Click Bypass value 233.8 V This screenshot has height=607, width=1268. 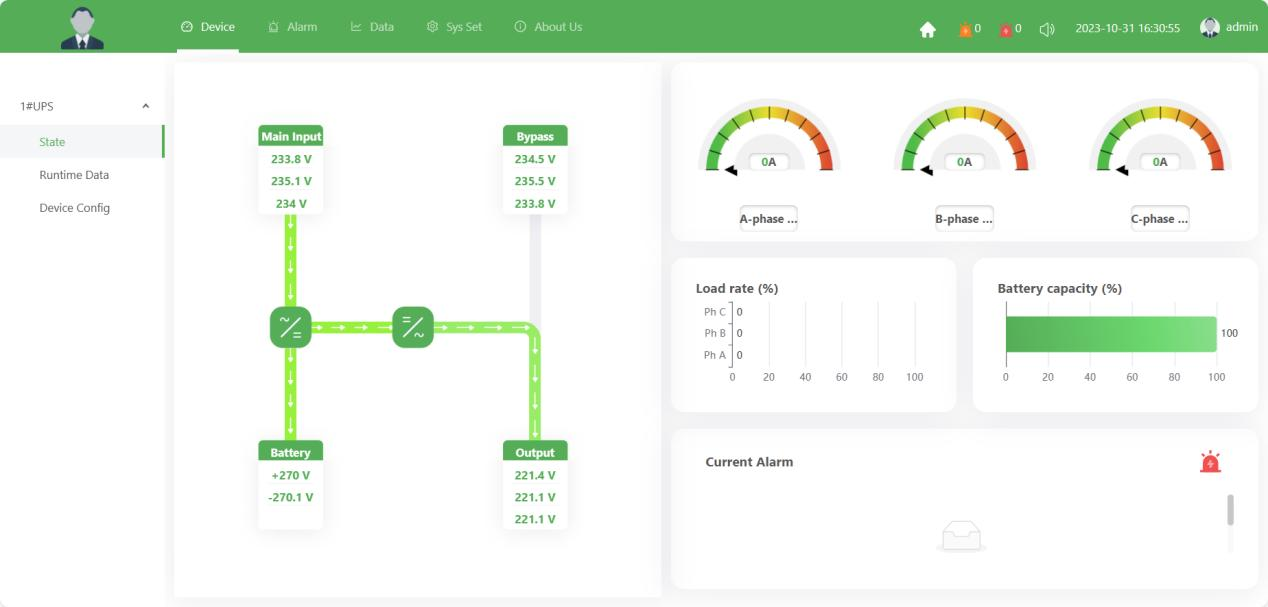click(535, 203)
